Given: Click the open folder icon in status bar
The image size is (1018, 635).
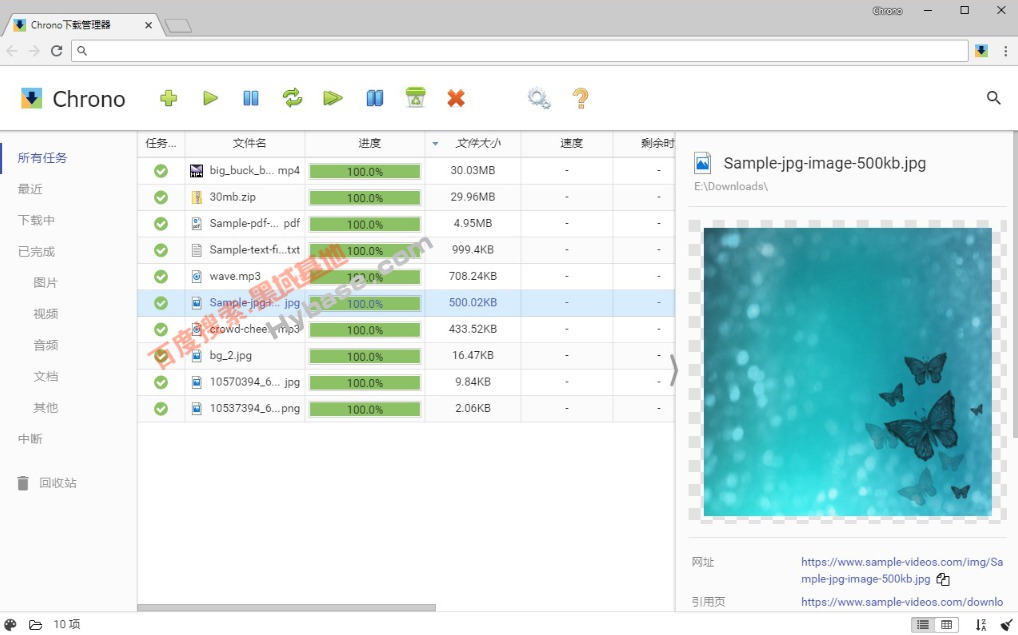Looking at the screenshot, I should pos(36,625).
